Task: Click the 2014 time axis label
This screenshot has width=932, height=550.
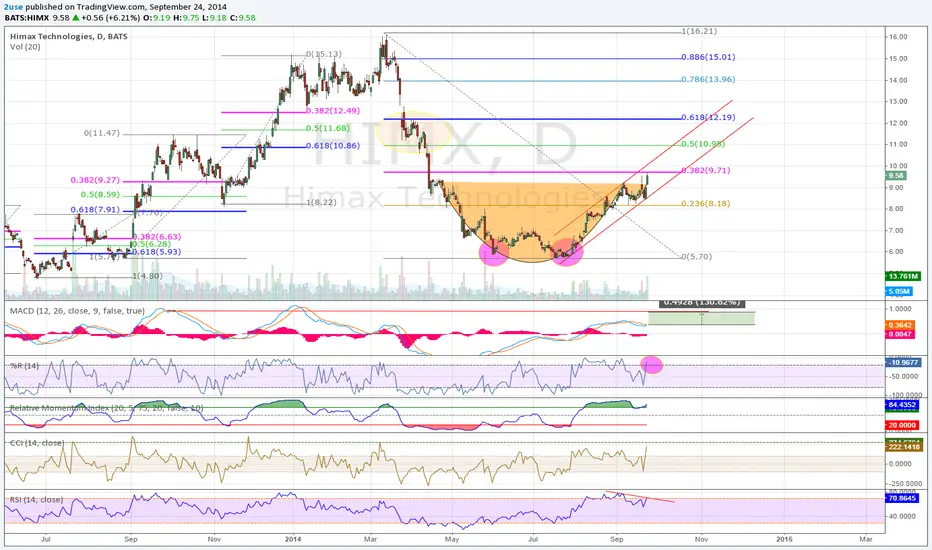Action: click(293, 539)
